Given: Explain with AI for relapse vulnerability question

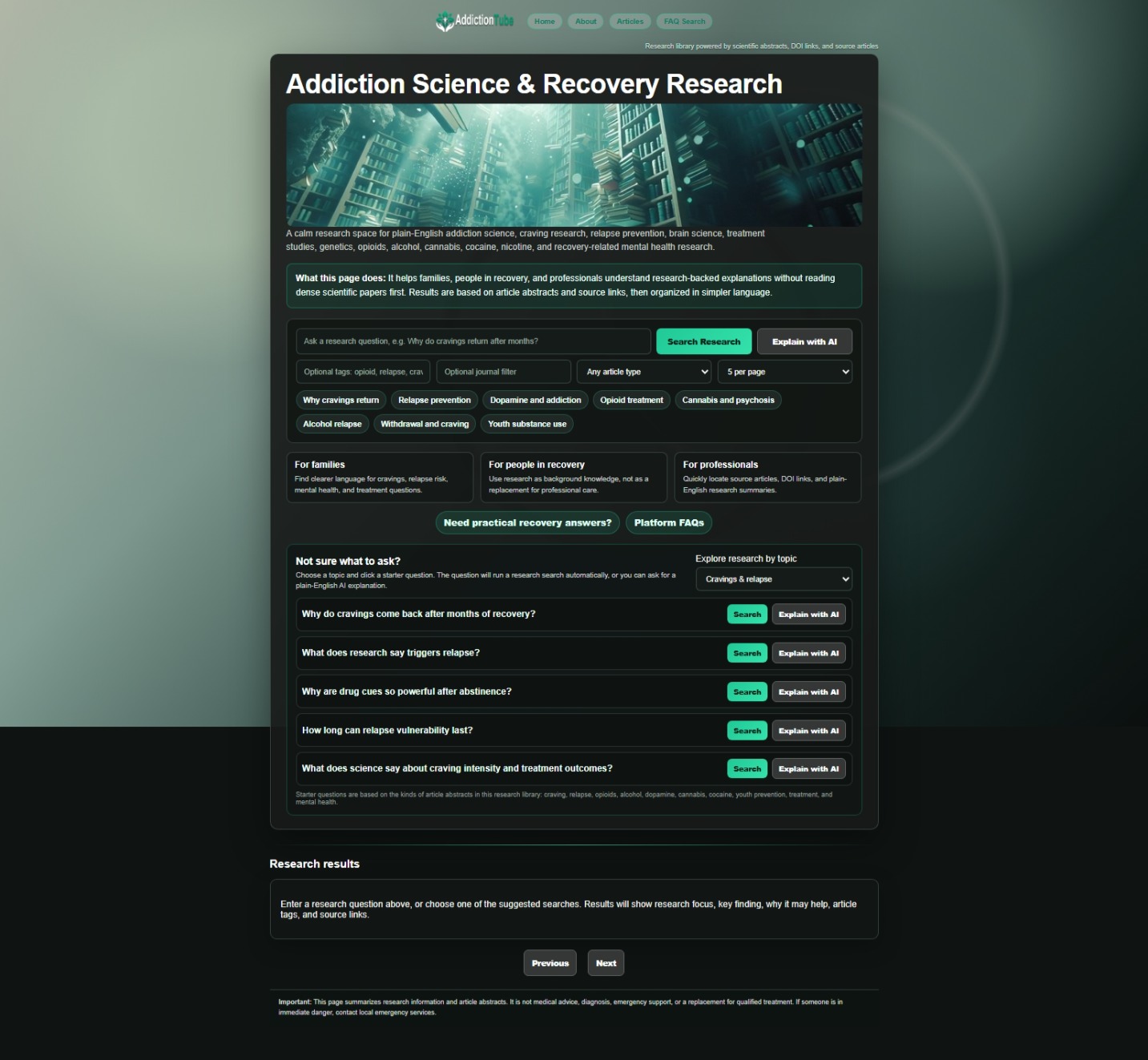Looking at the screenshot, I should pyautogui.click(x=808, y=731).
